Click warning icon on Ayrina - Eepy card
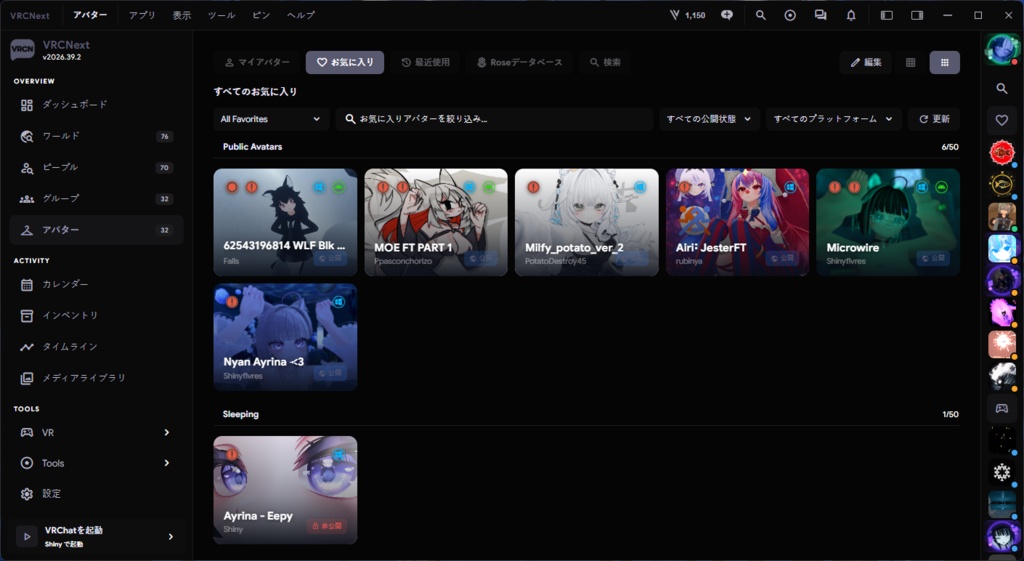The height and width of the screenshot is (561, 1024). point(232,455)
